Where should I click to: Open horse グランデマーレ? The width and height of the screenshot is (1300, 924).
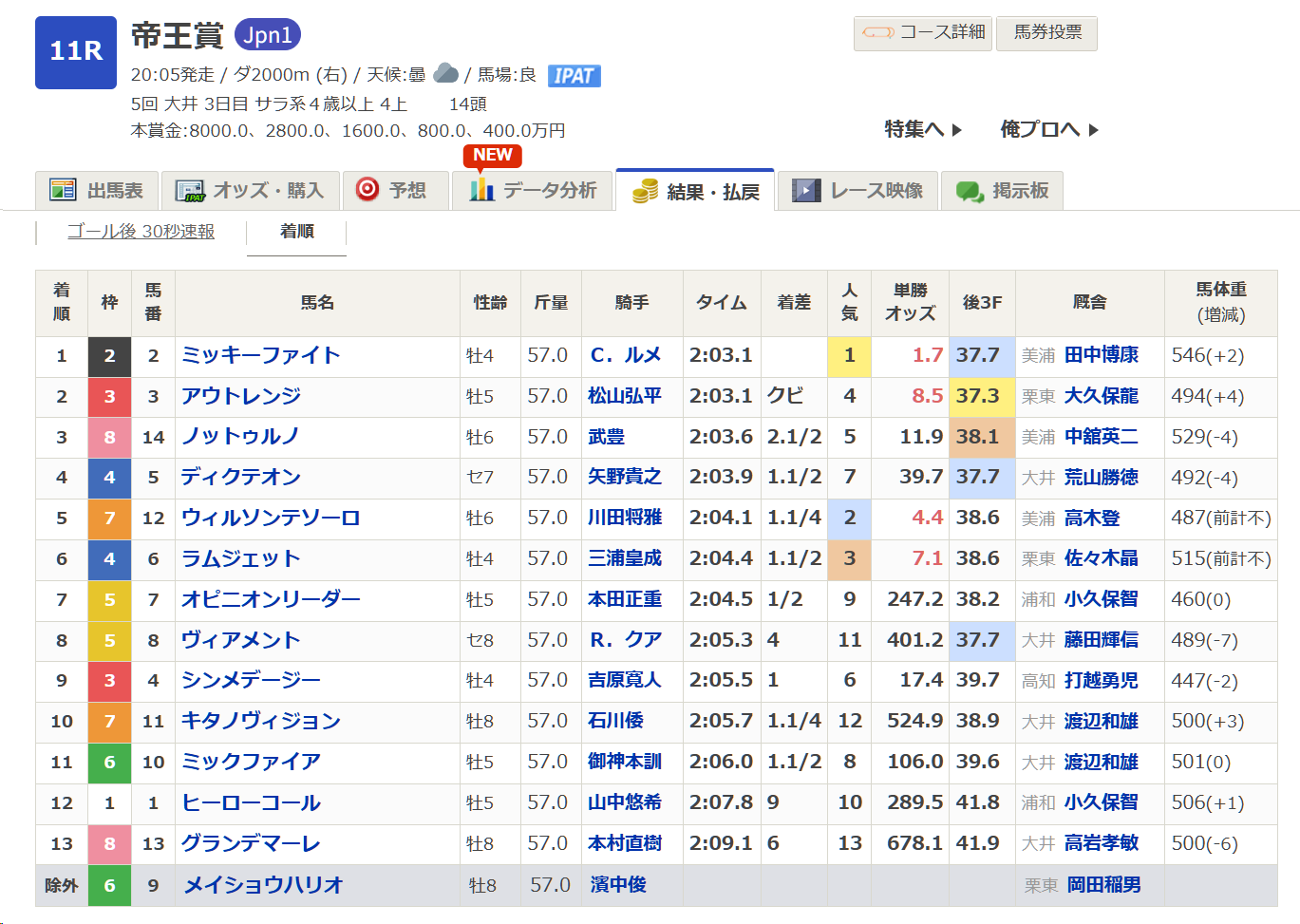coord(251,843)
